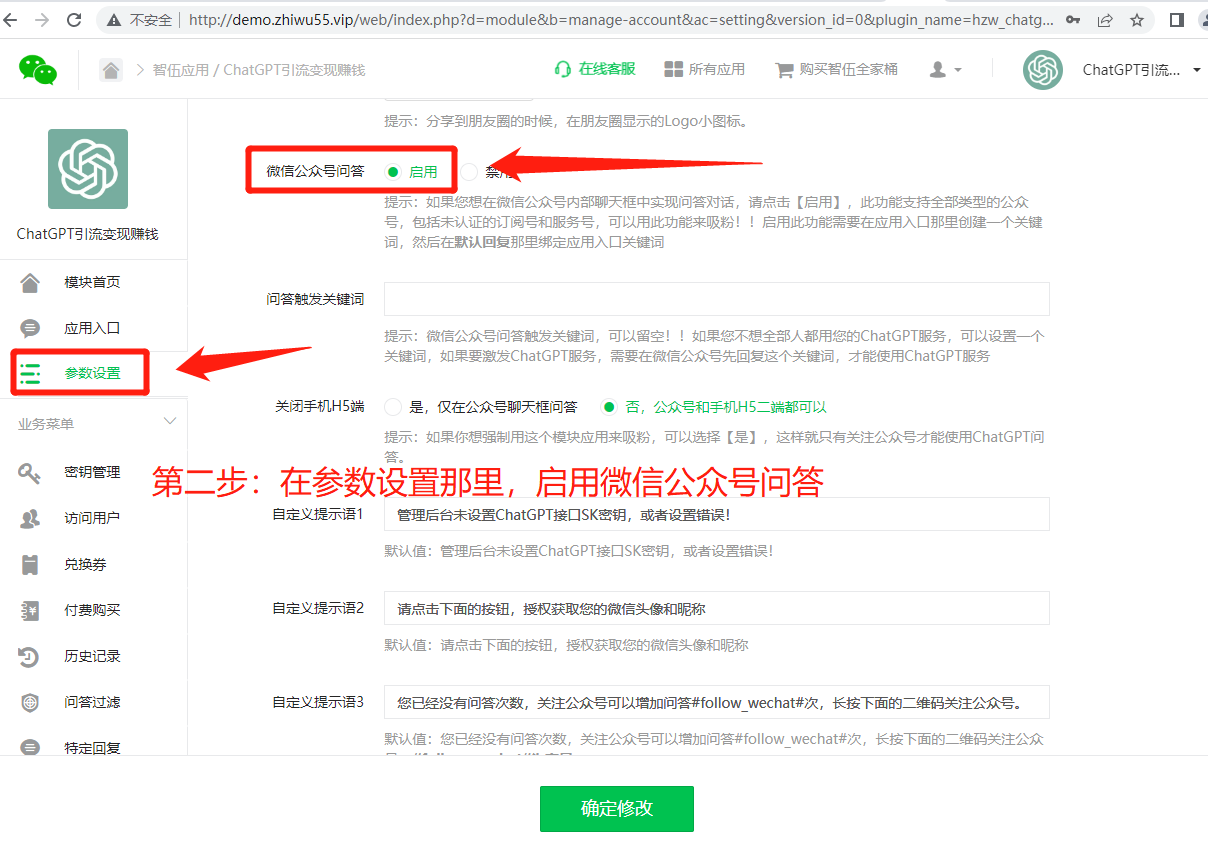Open 密钥管理 key management

(93, 472)
